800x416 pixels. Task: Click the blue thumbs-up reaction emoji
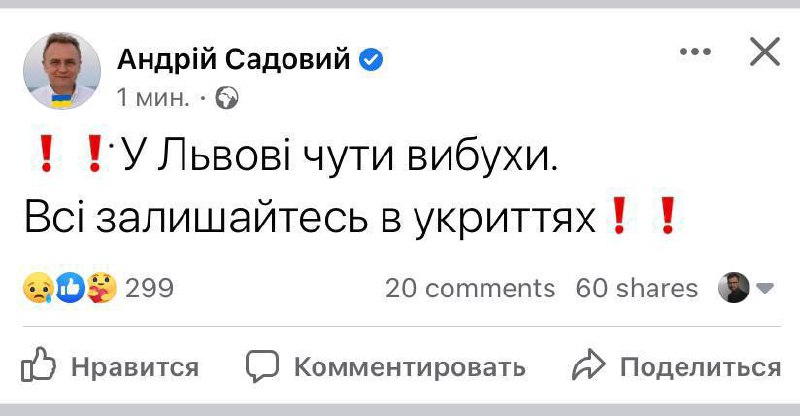(x=67, y=288)
